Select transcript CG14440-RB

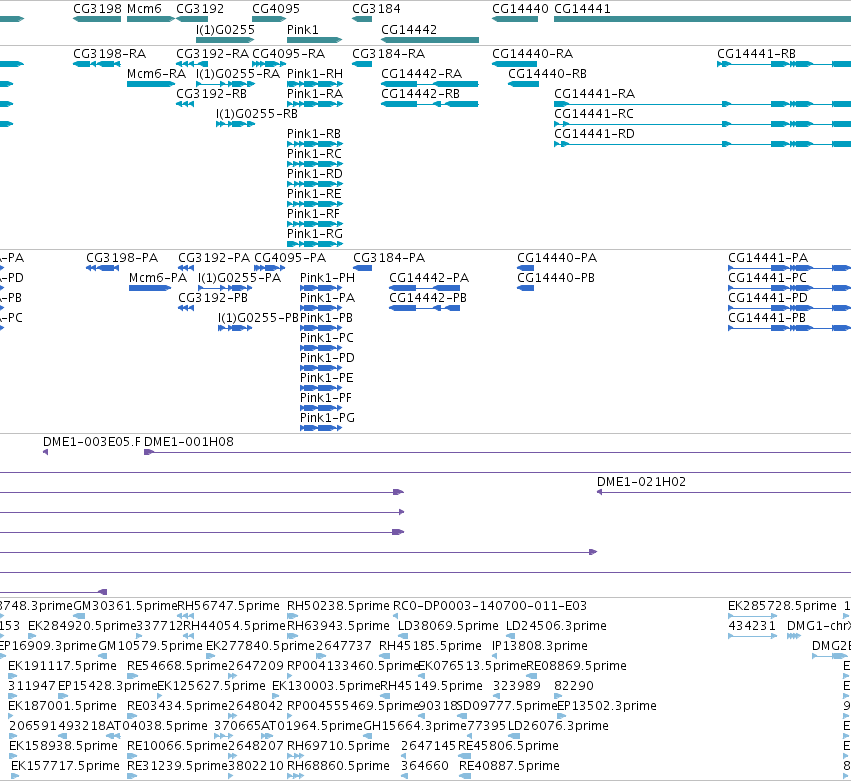point(547,73)
